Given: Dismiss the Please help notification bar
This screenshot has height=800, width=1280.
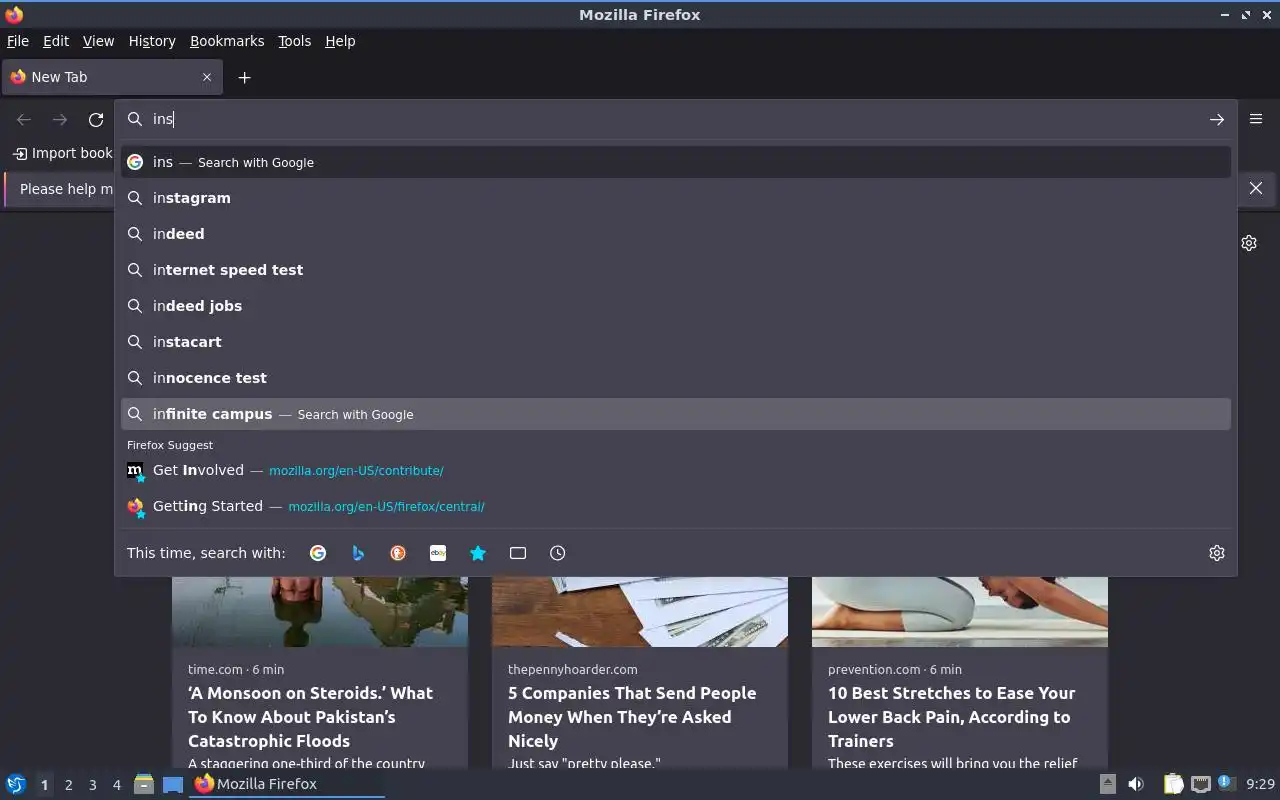Looking at the screenshot, I should point(1256,188).
